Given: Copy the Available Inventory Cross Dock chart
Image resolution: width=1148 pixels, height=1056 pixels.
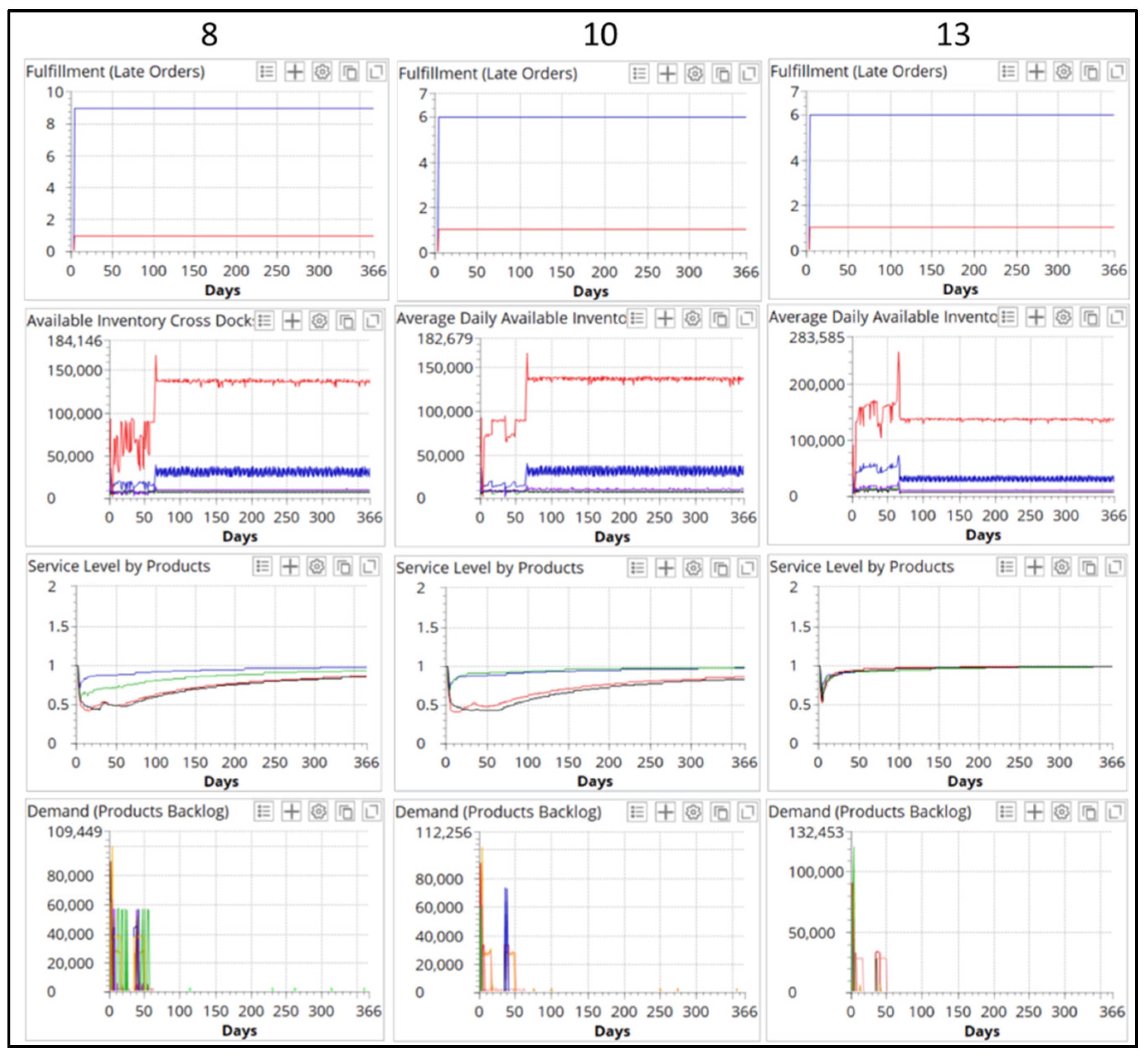Looking at the screenshot, I should point(346,321).
